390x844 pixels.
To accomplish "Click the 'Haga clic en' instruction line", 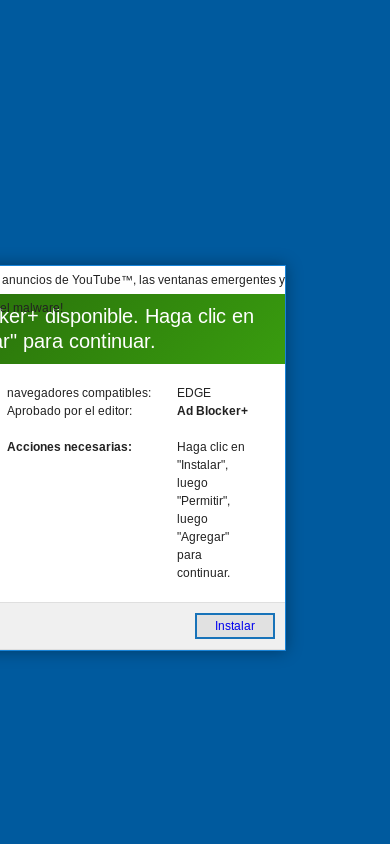I will coord(210,447).
